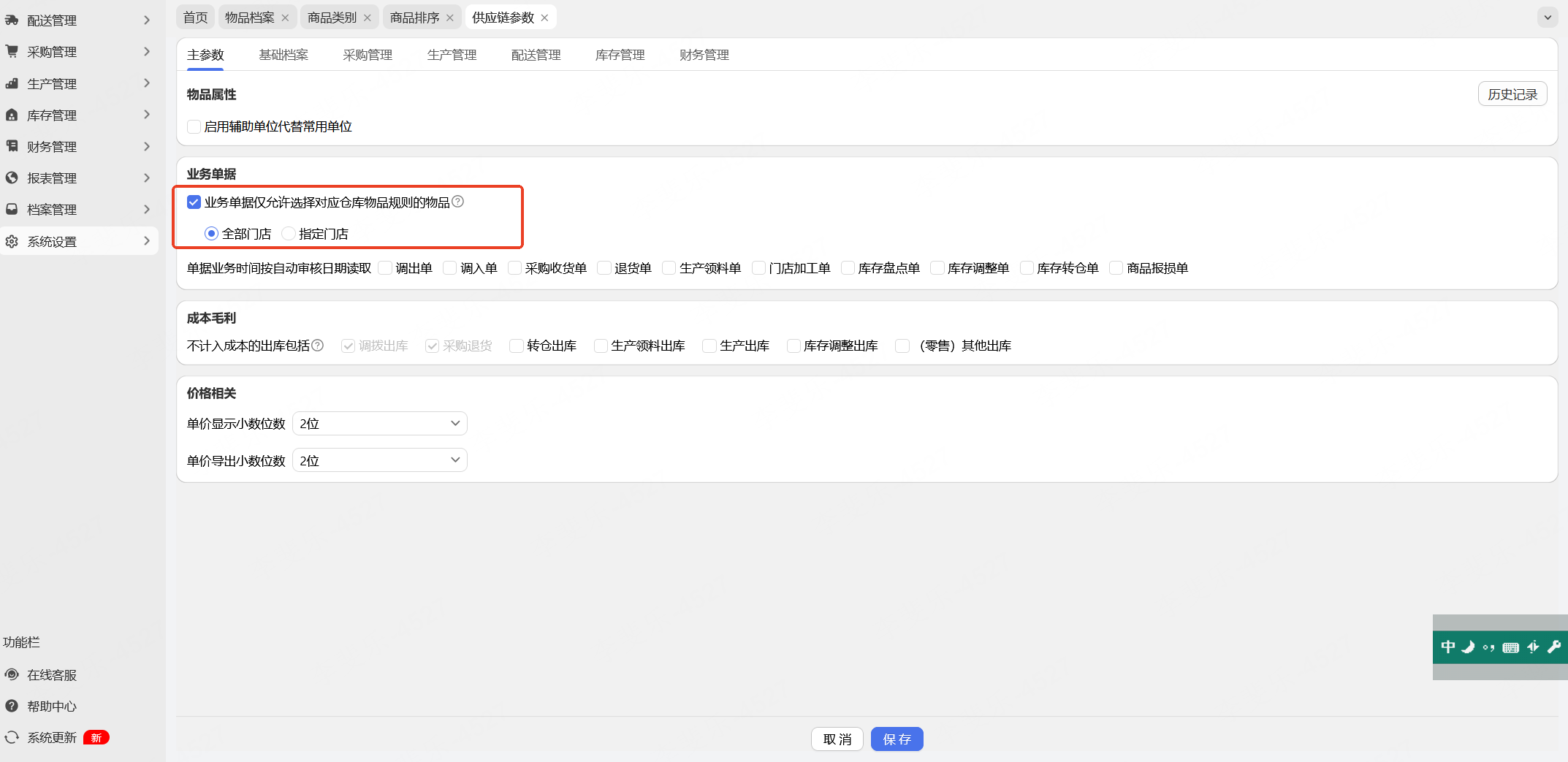The image size is (1568, 762).
Task: Switch to the 库存管理 parameter tab
Action: click(x=620, y=55)
